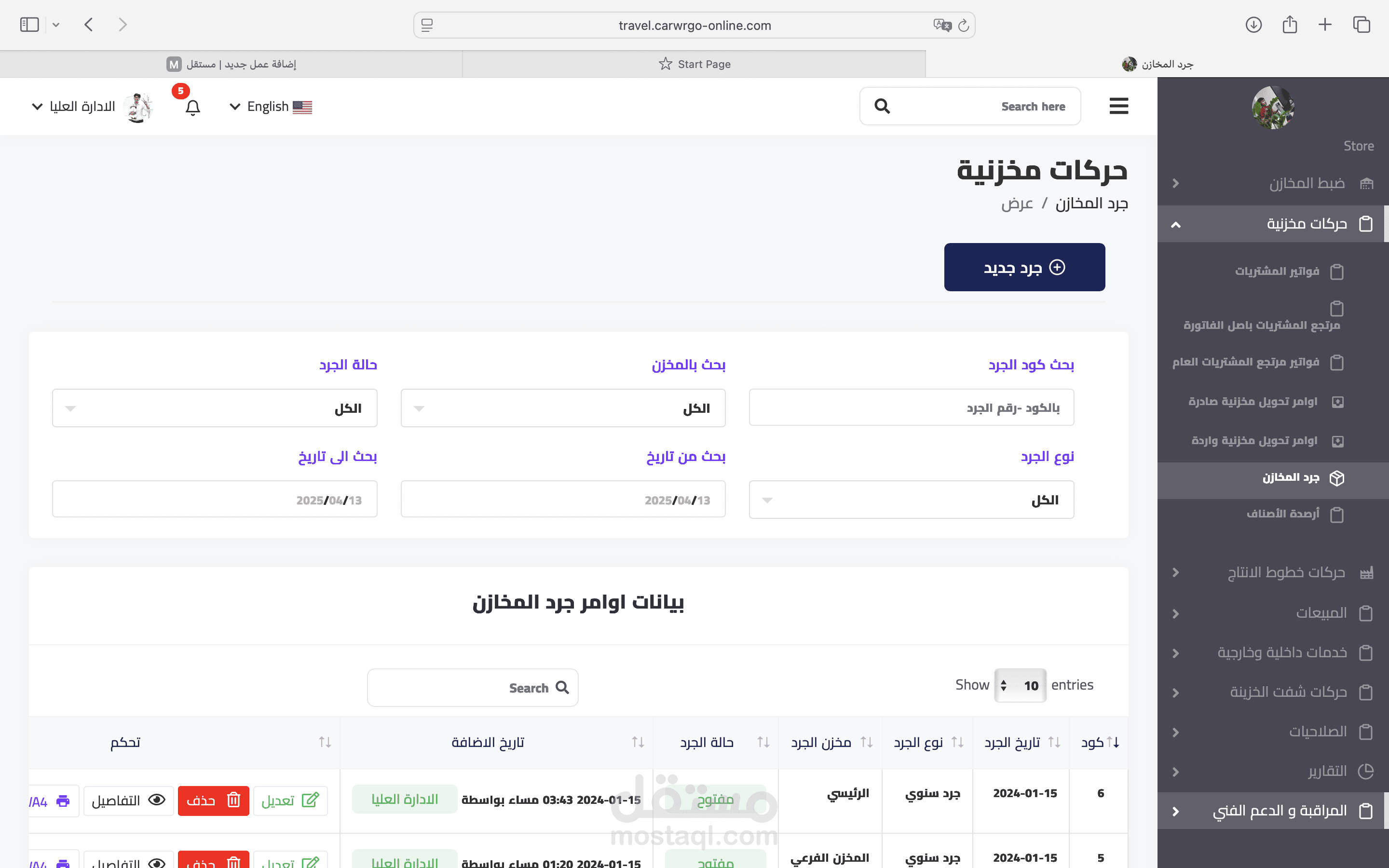This screenshot has height=868, width=1389.
Task: Open Safari downloads icon
Action: point(1253,25)
